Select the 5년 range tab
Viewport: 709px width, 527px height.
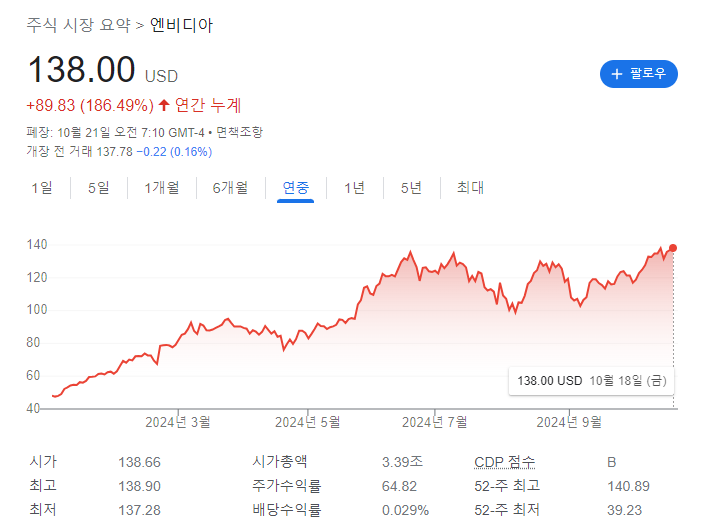coord(411,187)
